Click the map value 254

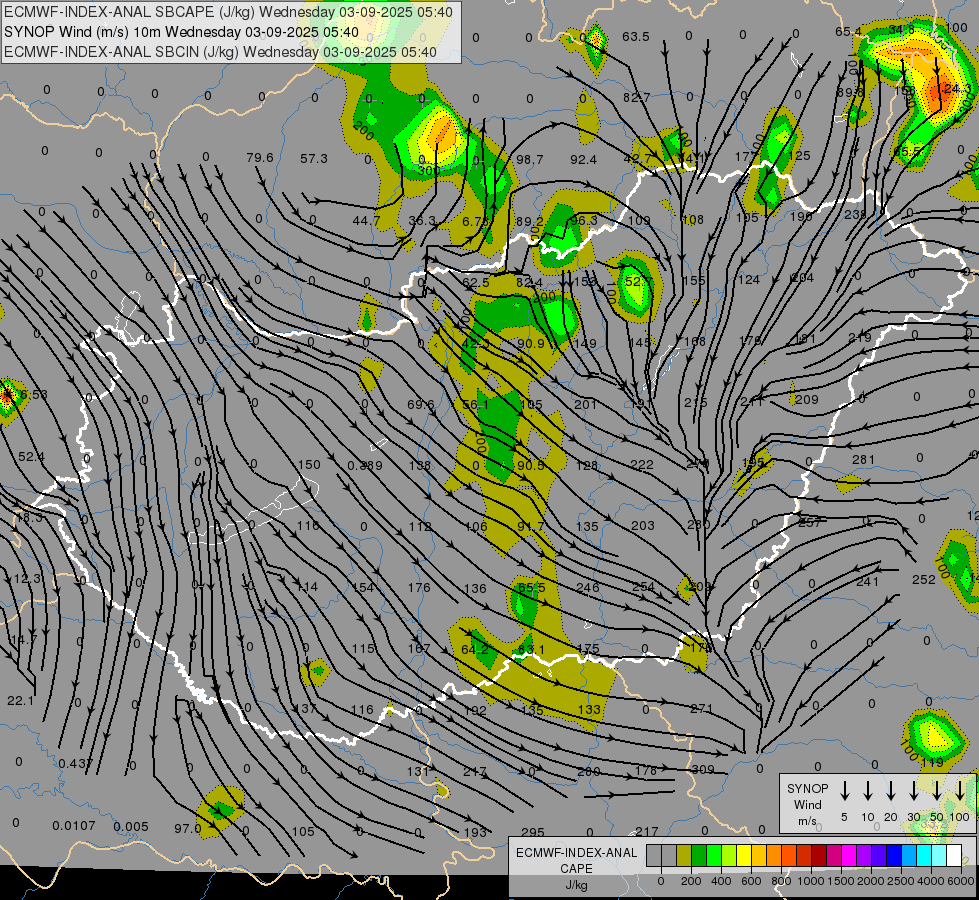coord(642,586)
